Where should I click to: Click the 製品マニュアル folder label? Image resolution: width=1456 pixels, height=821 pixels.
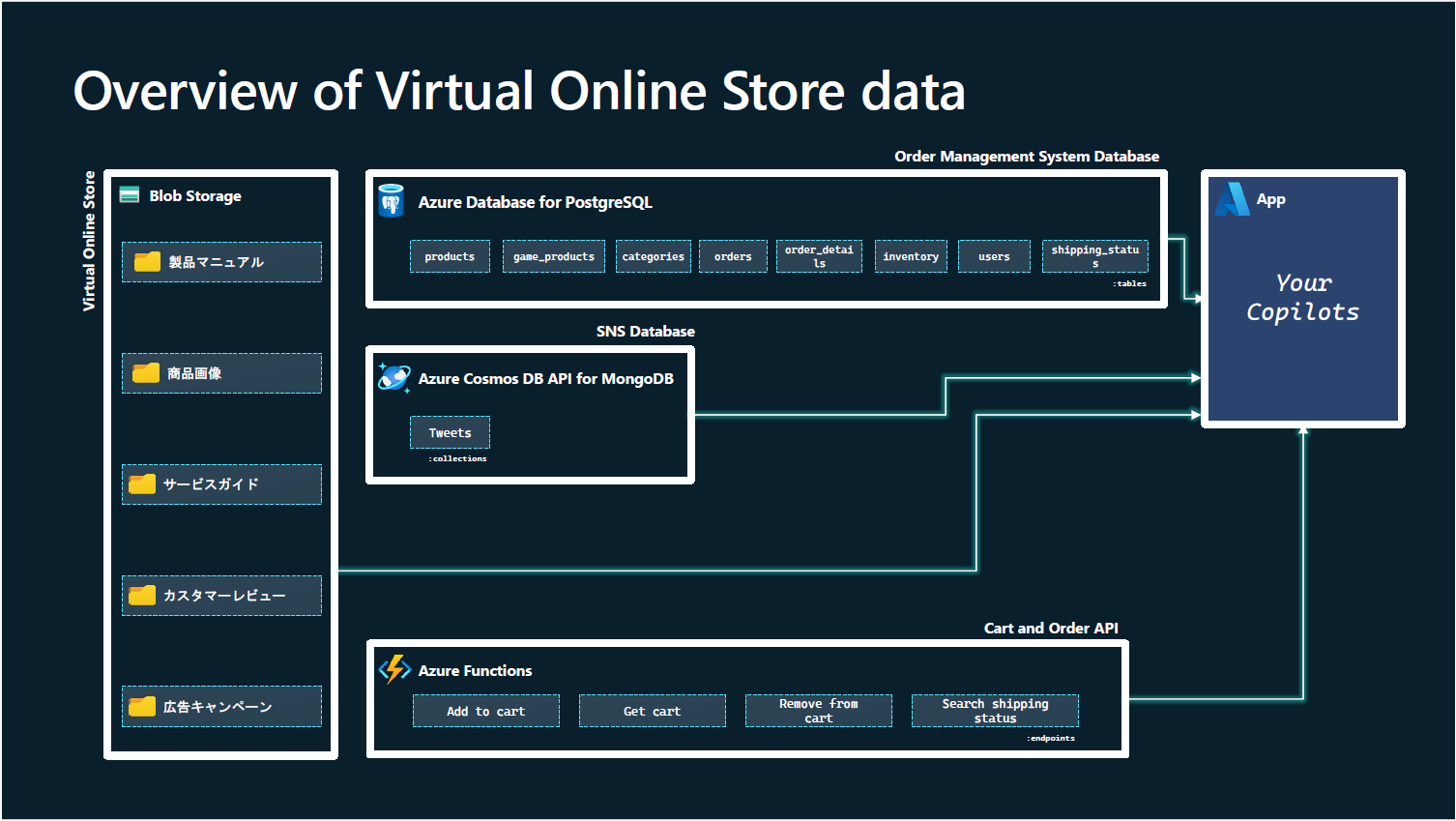[x=216, y=262]
